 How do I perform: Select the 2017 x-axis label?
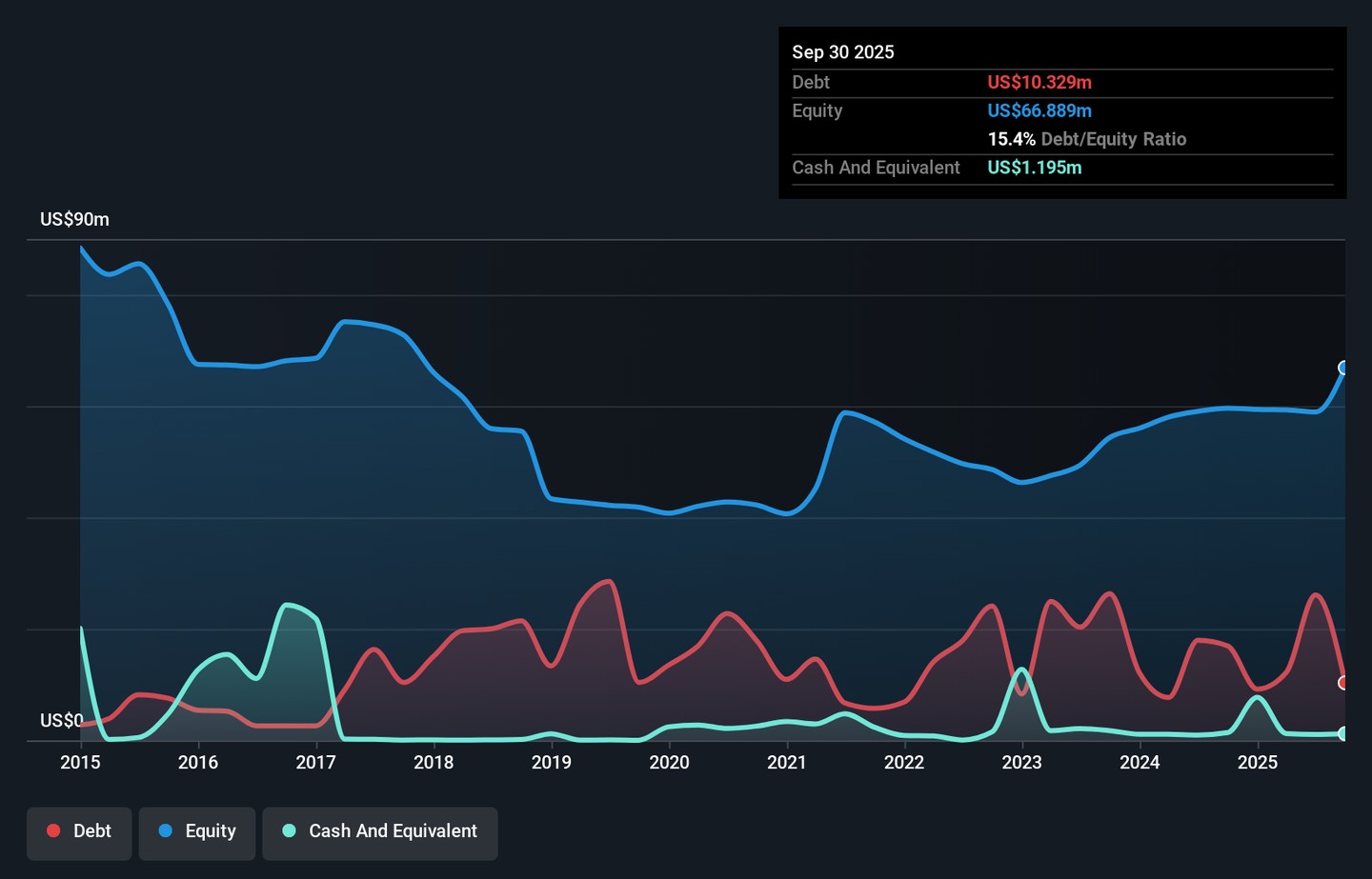(315, 762)
